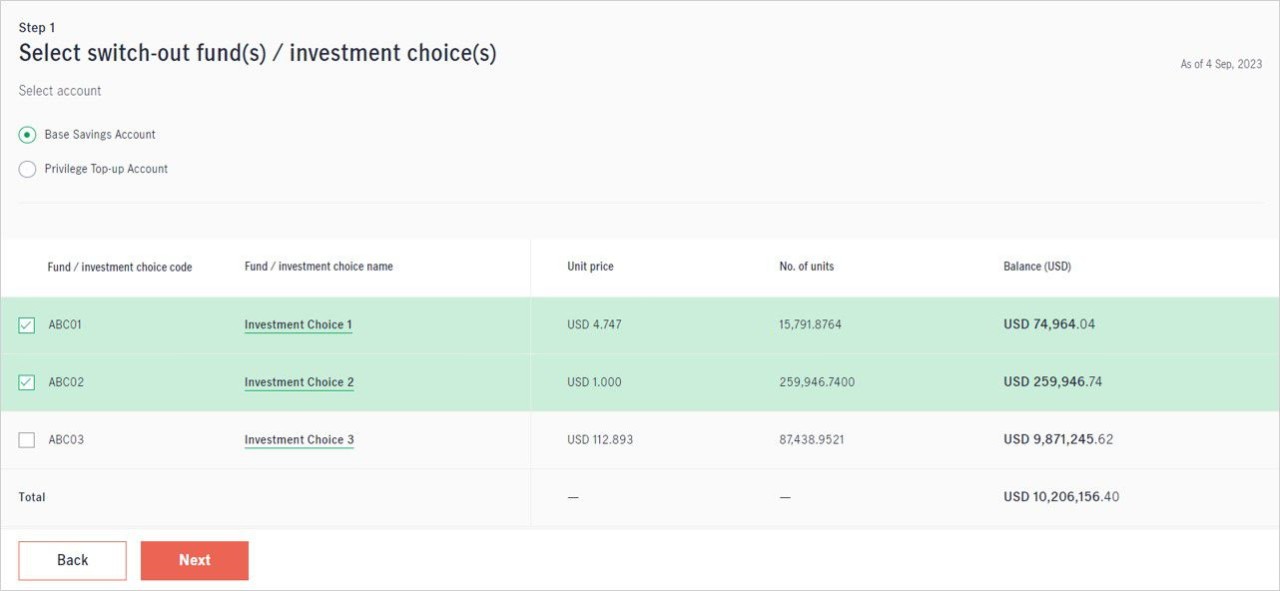Choose the Privilege Top-up Account option
This screenshot has width=1280, height=591.
point(27,170)
